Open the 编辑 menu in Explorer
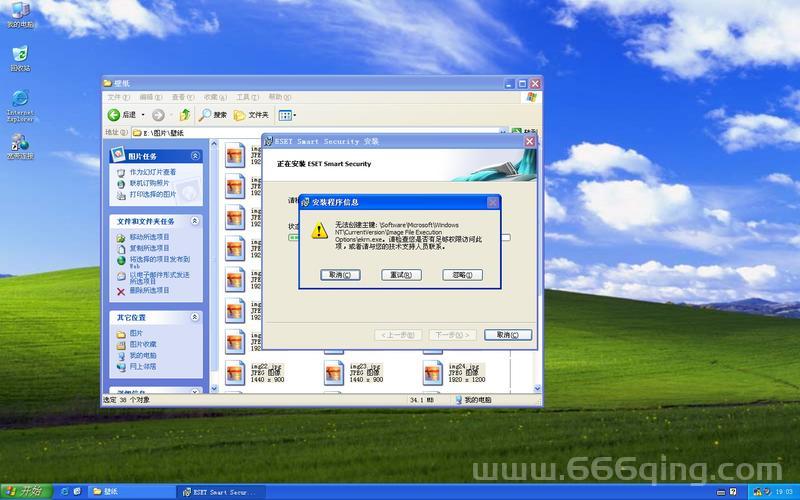800x500 pixels. (x=151, y=97)
